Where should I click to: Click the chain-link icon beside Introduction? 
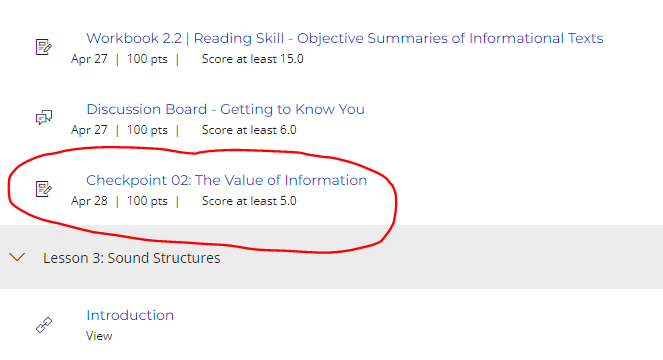tap(44, 325)
